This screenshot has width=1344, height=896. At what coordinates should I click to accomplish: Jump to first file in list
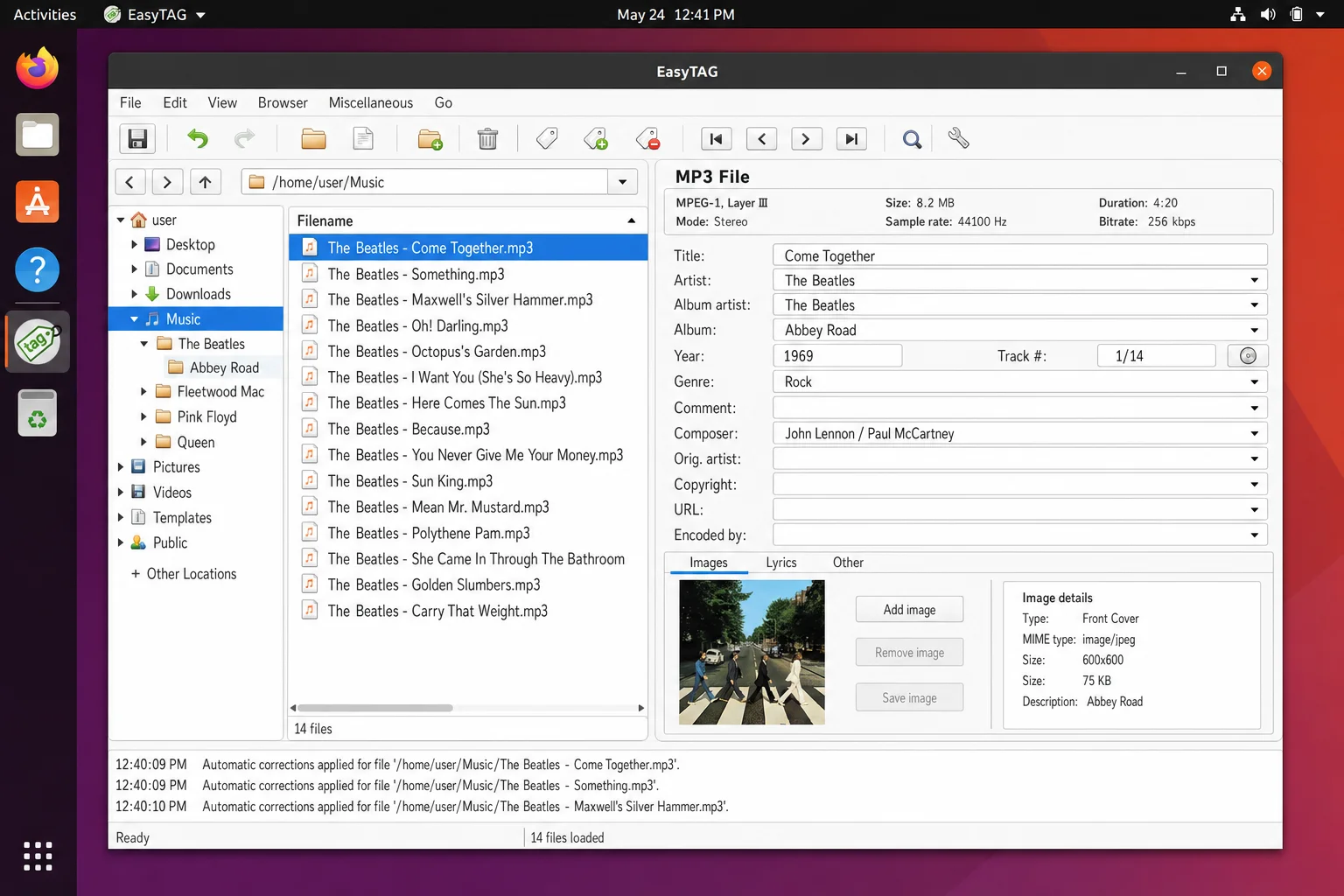pos(717,139)
